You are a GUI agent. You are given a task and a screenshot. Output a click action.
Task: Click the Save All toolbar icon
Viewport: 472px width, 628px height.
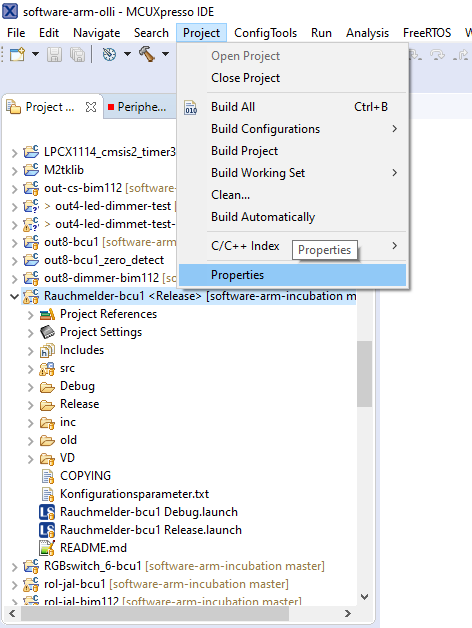click(x=77, y=54)
